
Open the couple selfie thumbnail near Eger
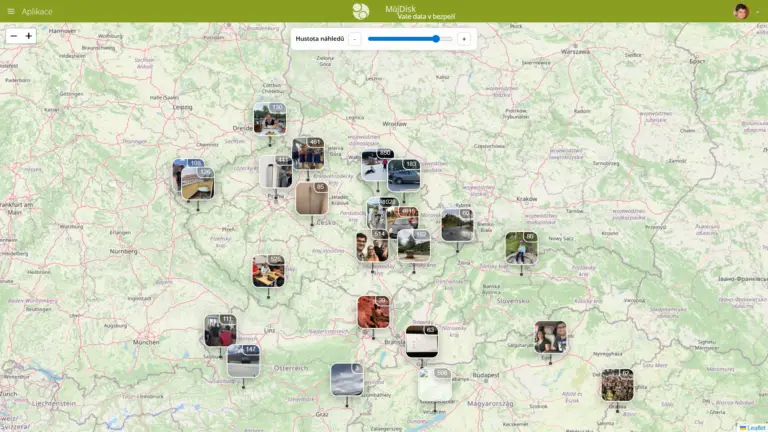tap(551, 337)
